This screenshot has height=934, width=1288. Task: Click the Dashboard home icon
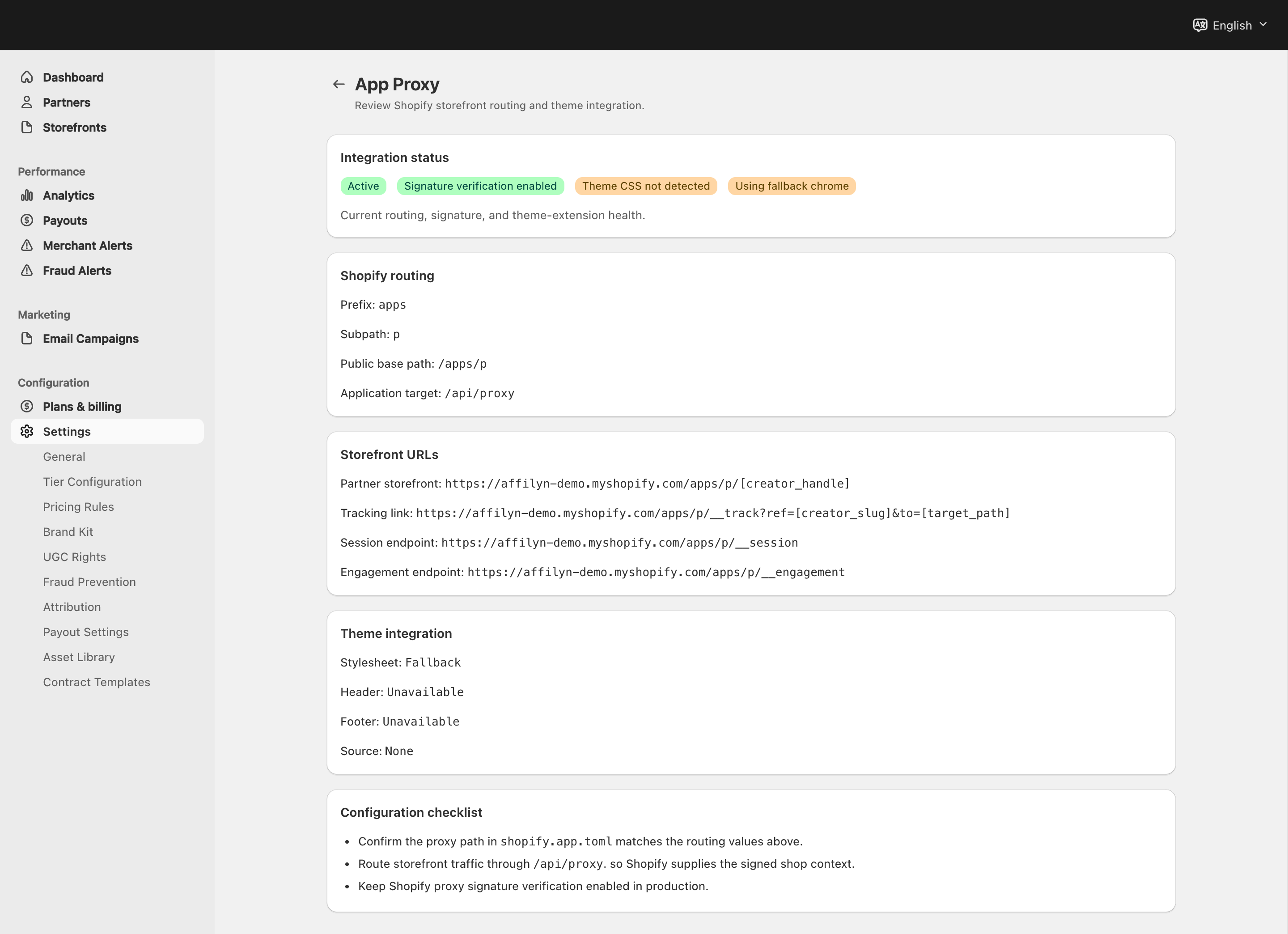(x=27, y=76)
